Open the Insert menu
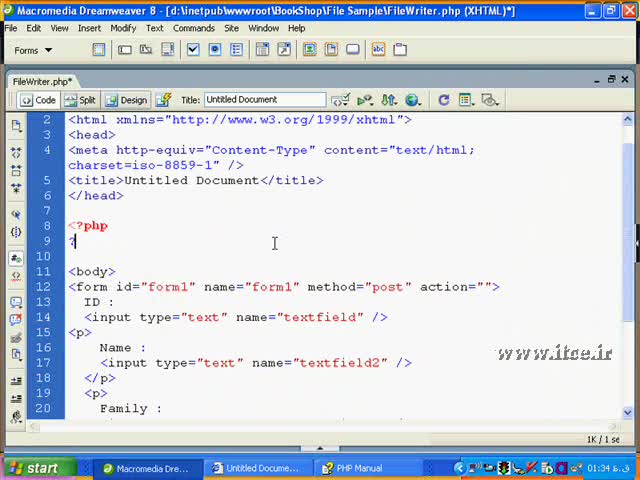The width and height of the screenshot is (640, 480). (89, 28)
